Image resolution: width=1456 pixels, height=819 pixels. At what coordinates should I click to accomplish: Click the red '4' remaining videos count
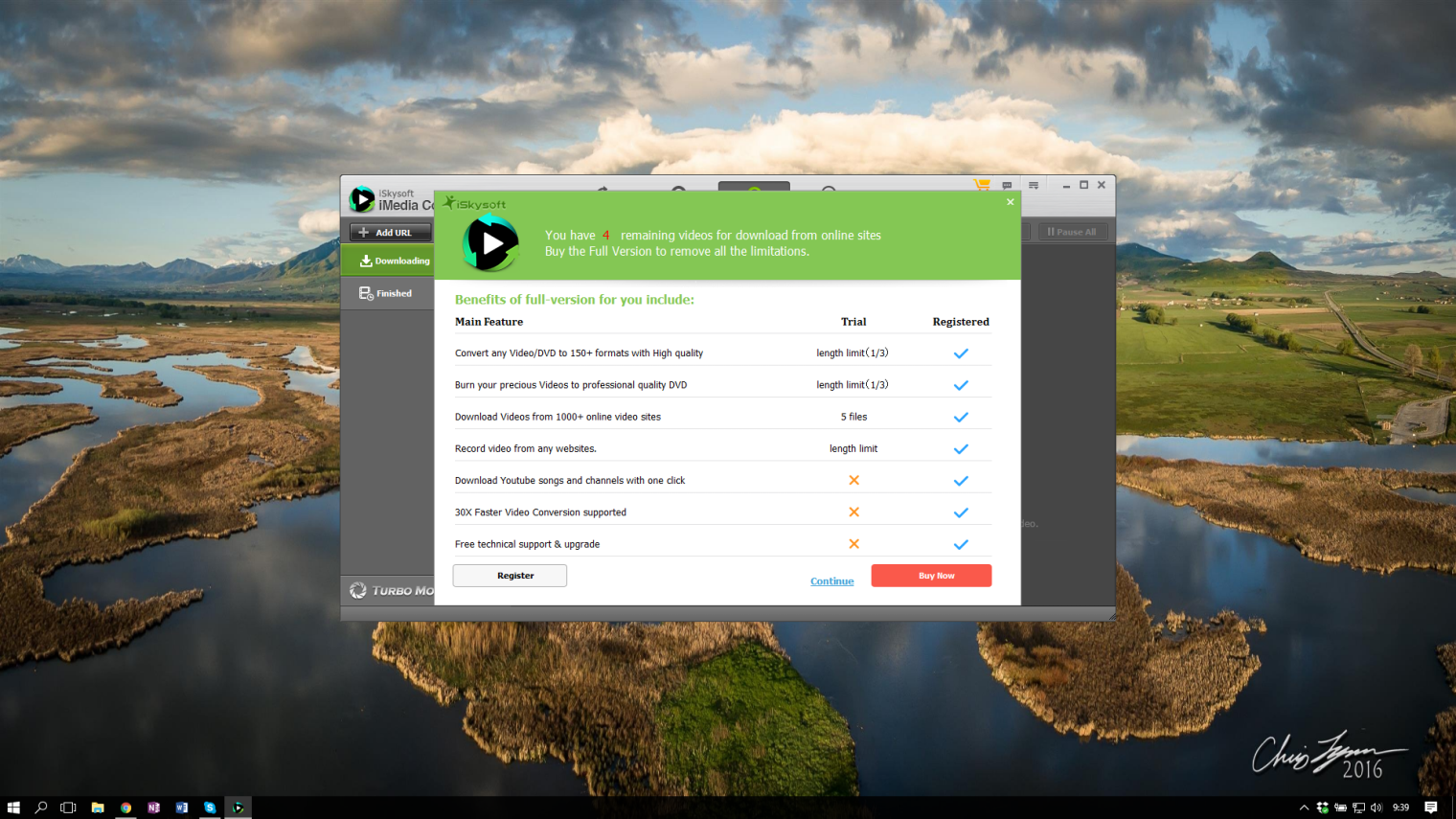coord(606,235)
